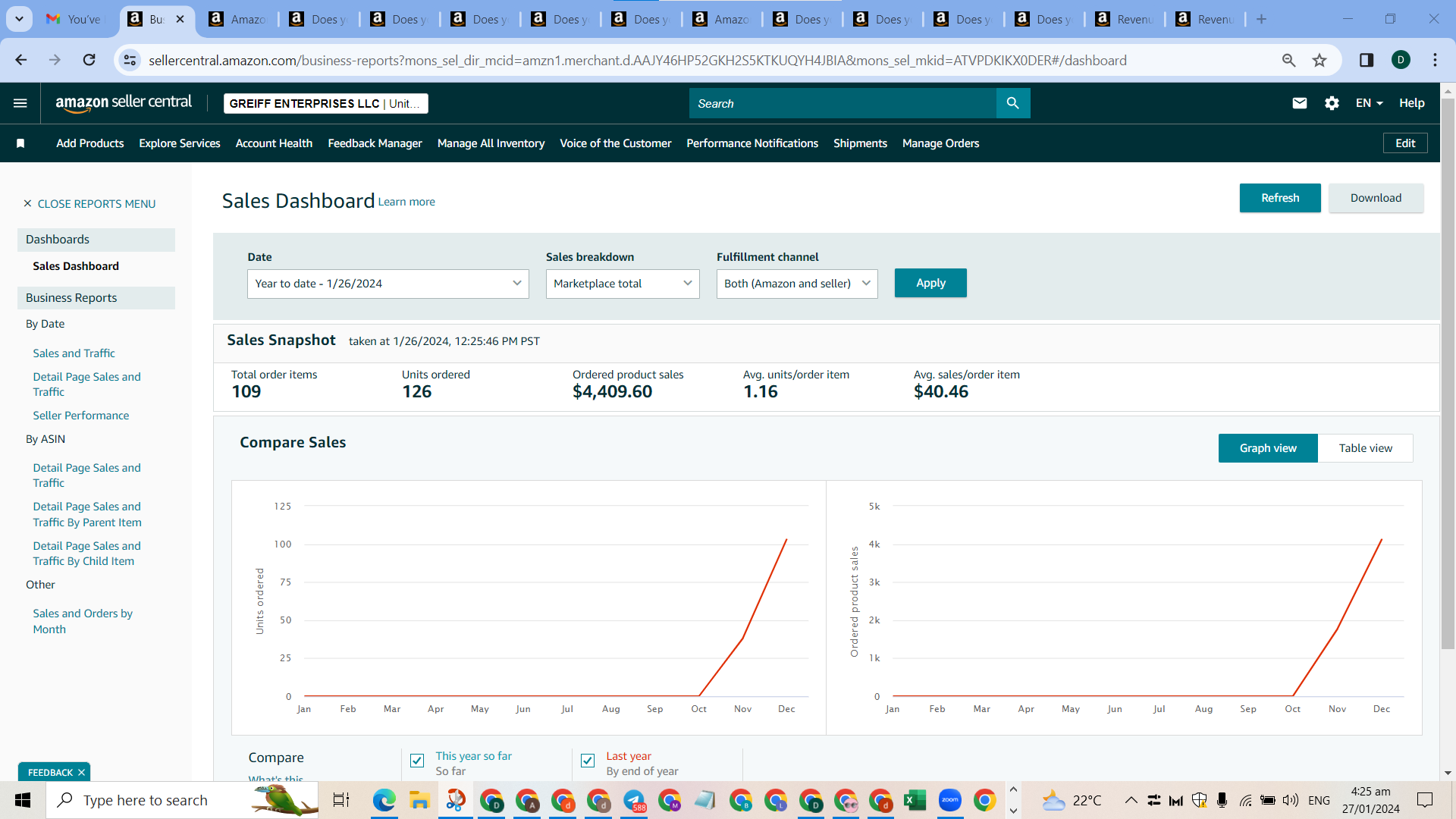The image size is (1456, 819).
Task: Click the browser address bar
Action: tap(637, 60)
